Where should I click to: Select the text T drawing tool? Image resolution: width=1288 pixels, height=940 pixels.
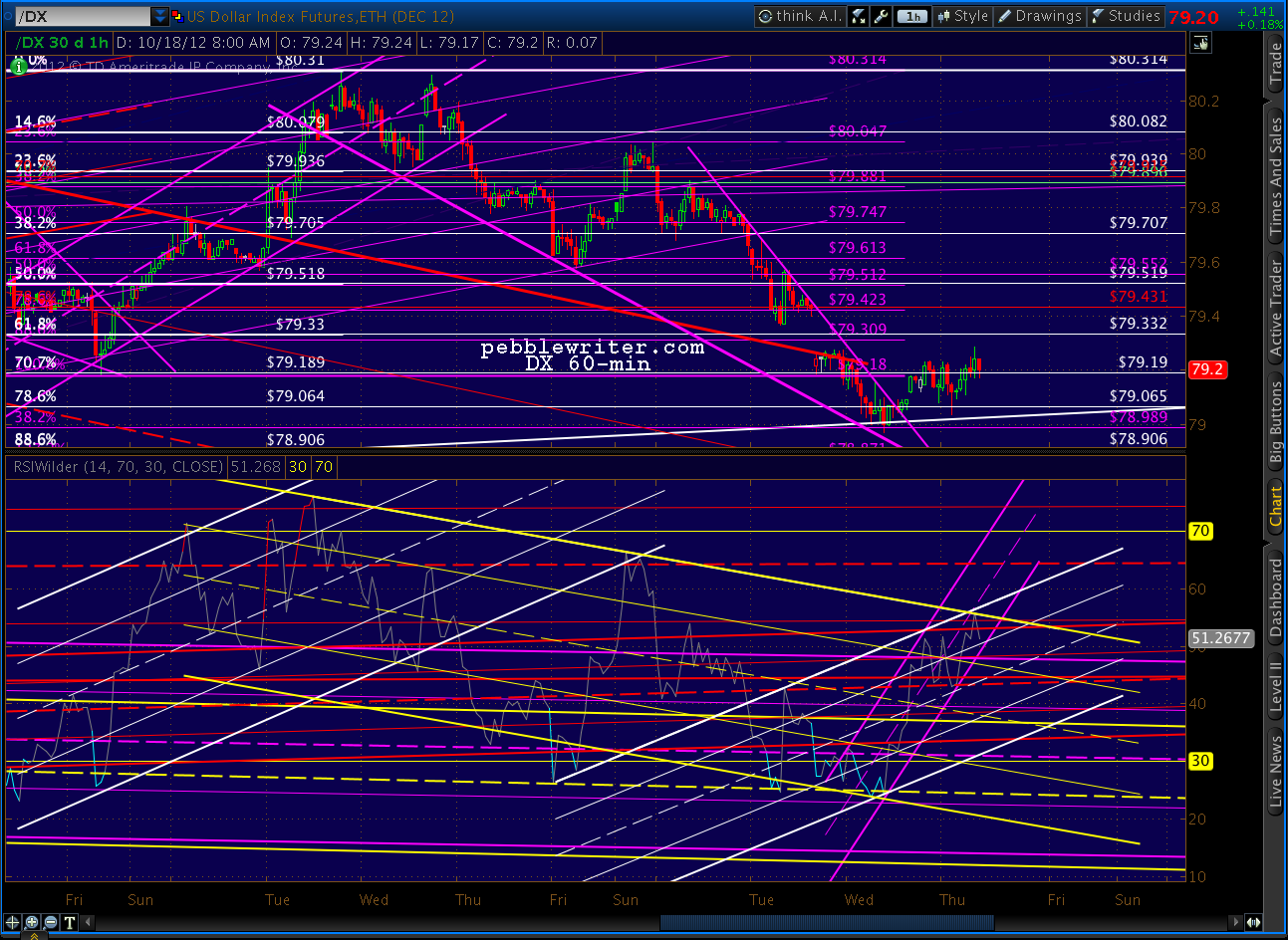(x=69, y=922)
